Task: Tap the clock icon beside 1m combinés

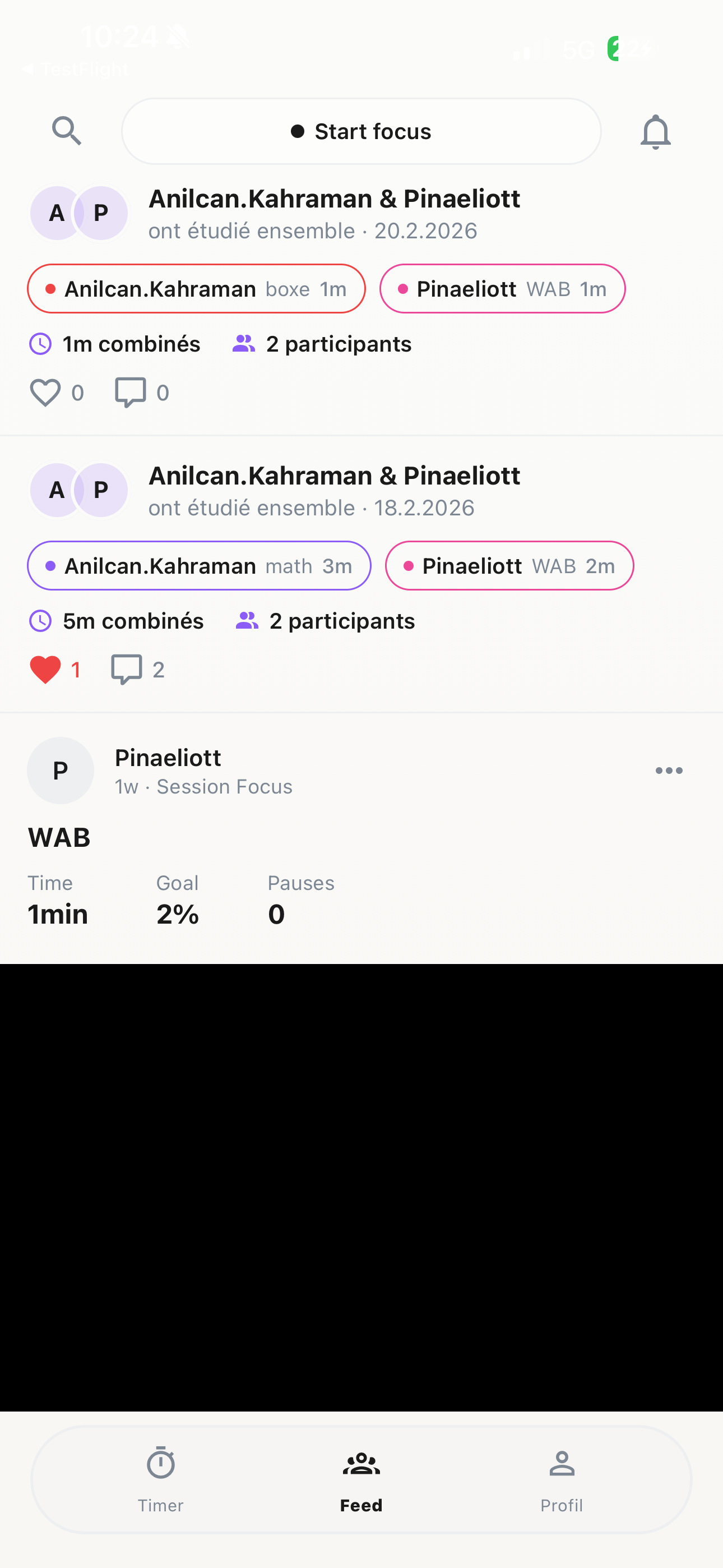Action: [x=41, y=344]
